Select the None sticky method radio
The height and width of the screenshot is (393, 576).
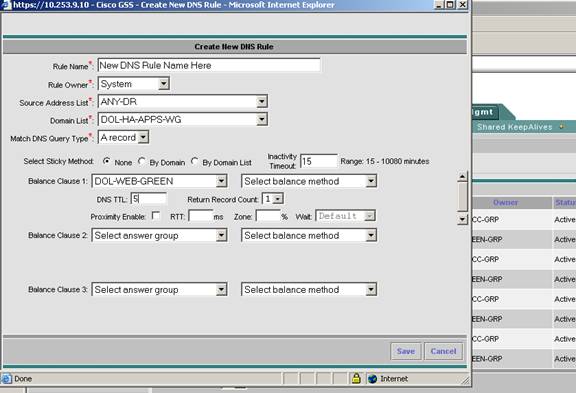tap(107, 161)
